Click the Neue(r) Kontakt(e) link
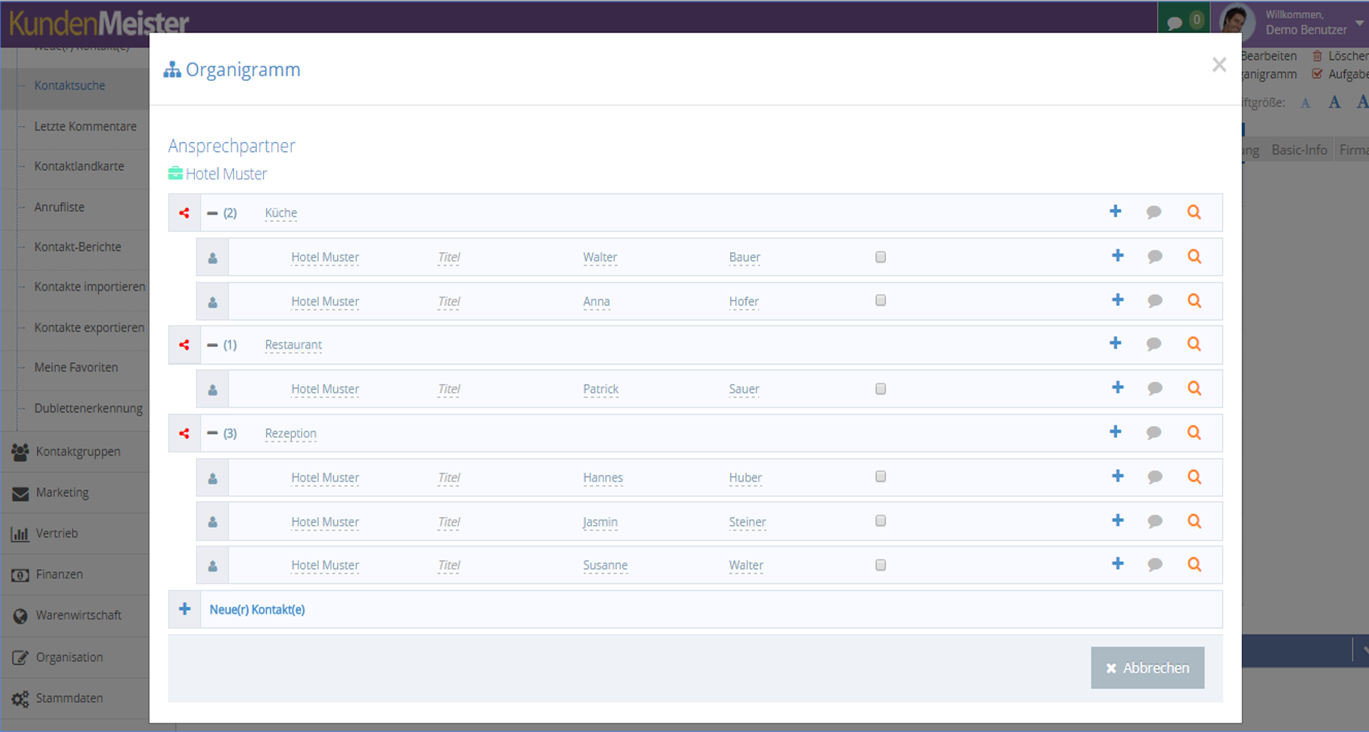This screenshot has width=1369, height=732. click(257, 609)
